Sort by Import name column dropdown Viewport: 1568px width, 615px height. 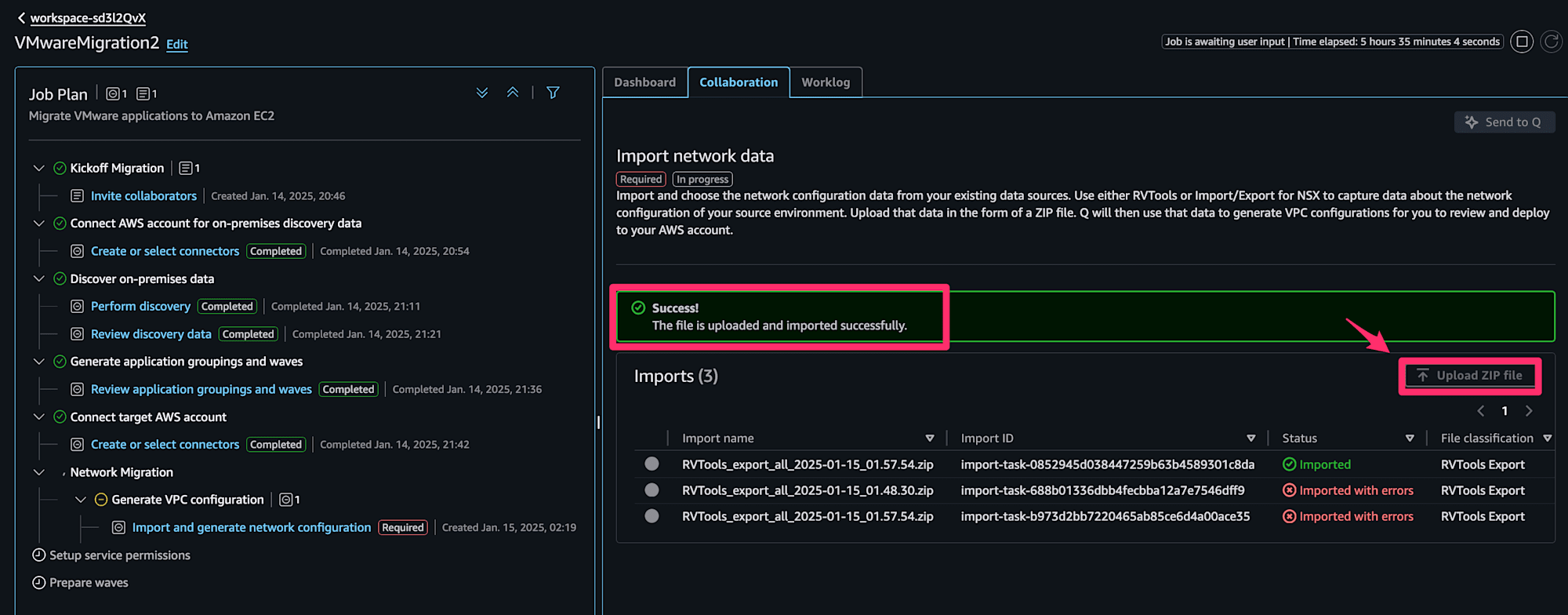tap(930, 439)
